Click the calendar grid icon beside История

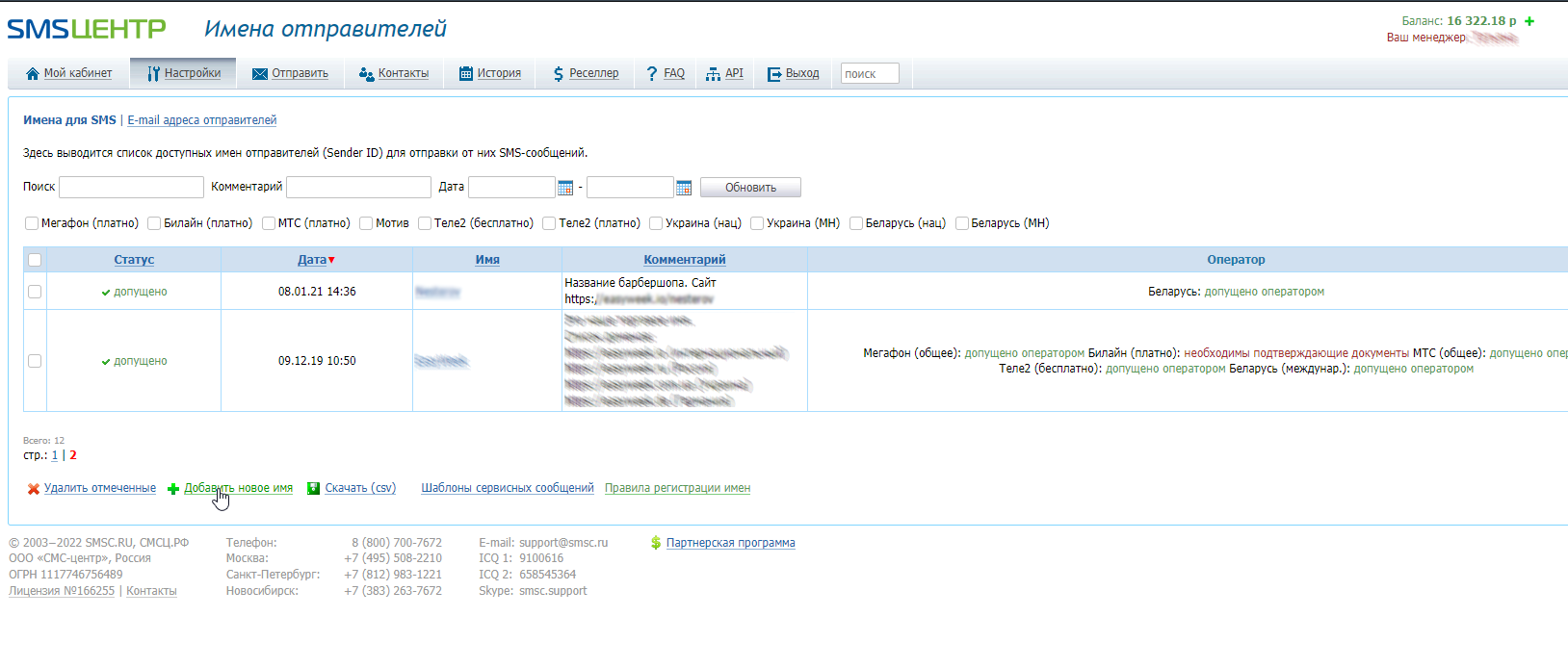[x=466, y=74]
